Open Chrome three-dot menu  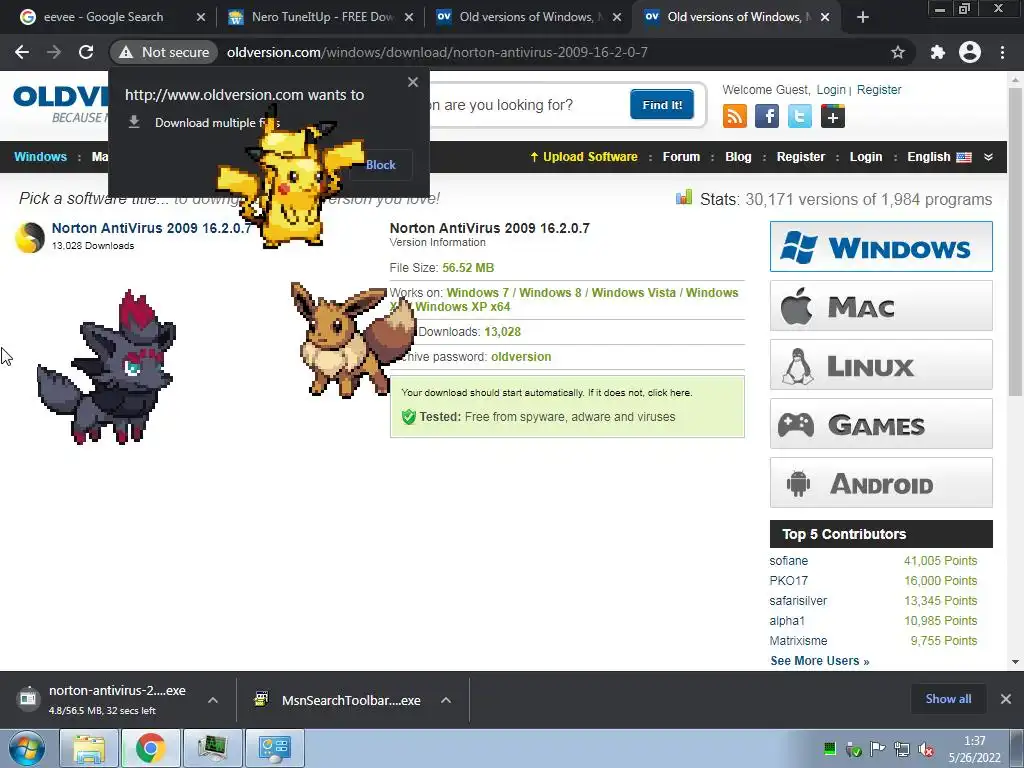pos(1002,52)
